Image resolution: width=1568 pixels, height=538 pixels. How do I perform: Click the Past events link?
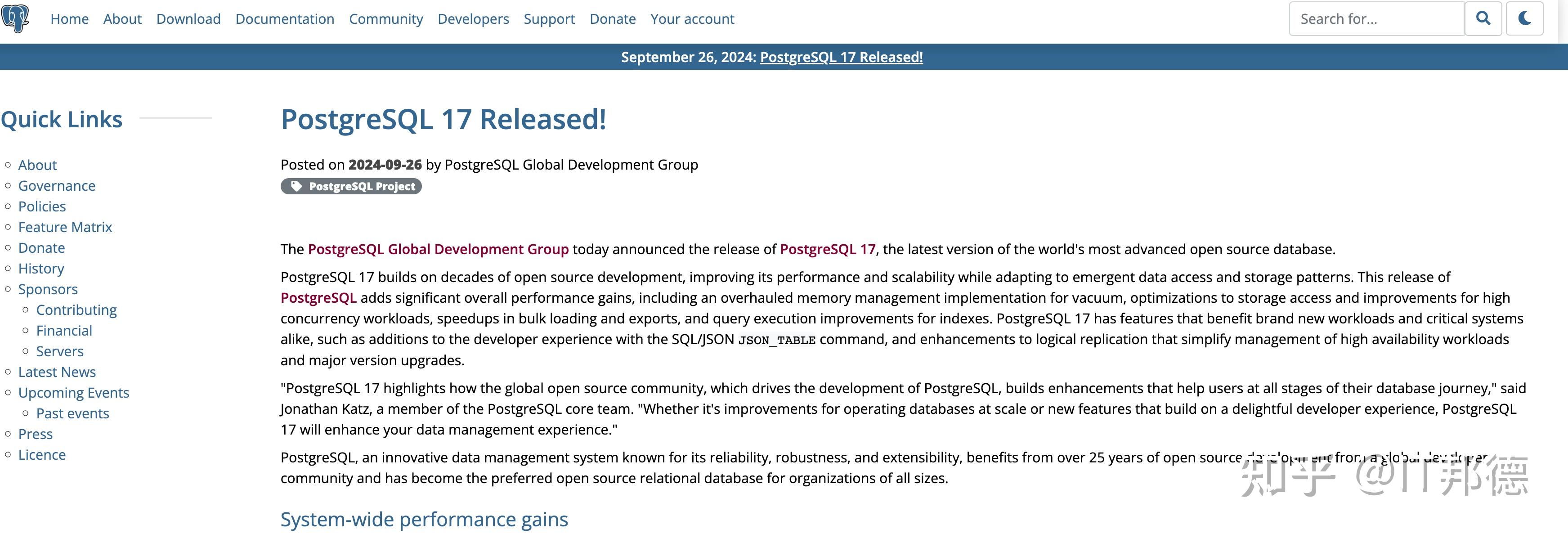click(72, 413)
